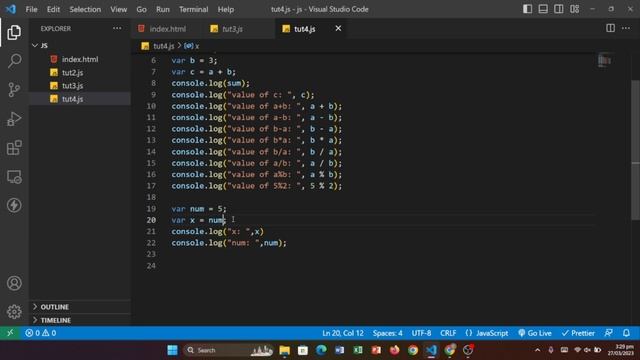Open Windows Start menu
The height and width of the screenshot is (360, 640).
tap(172, 350)
